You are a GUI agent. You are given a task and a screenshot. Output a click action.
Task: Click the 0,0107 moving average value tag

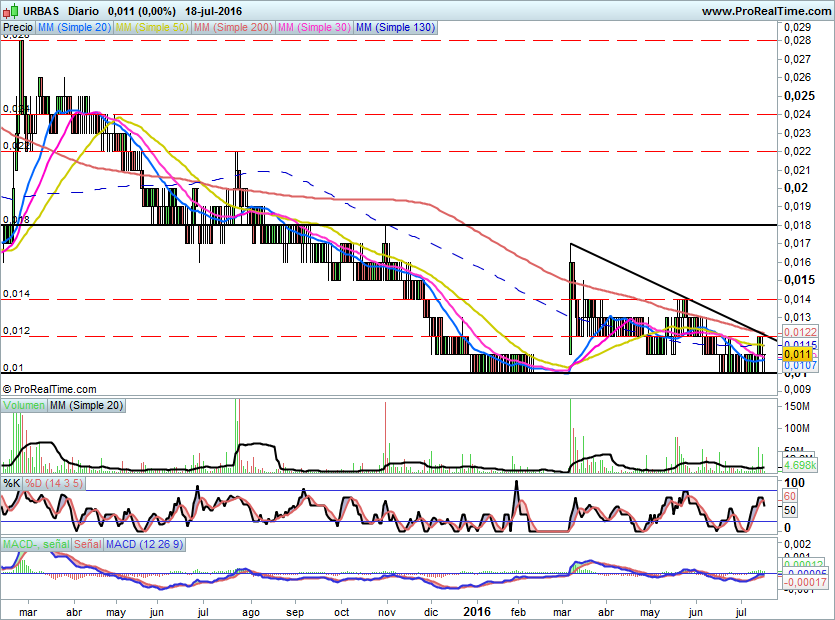800,366
